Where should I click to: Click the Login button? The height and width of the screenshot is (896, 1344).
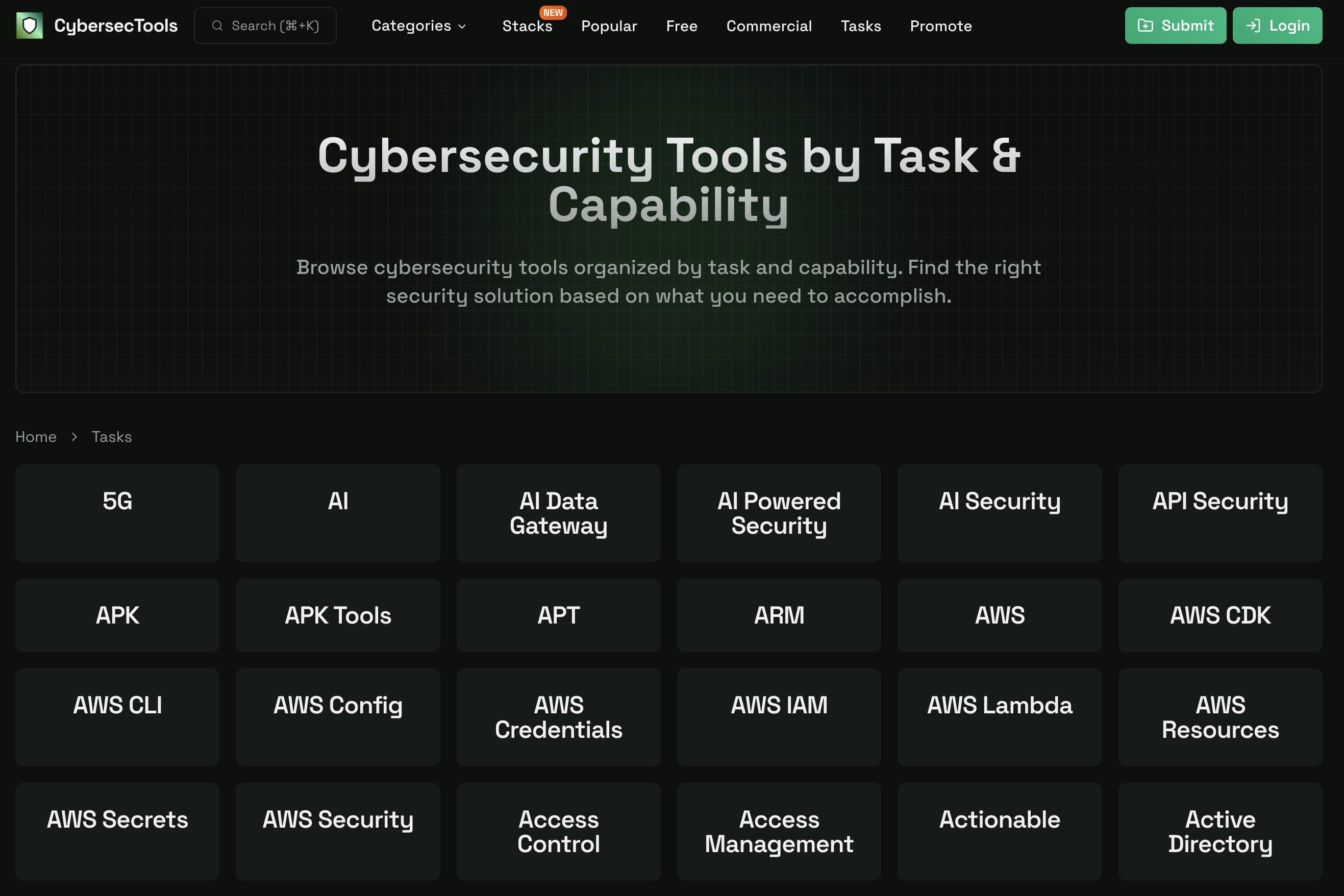tap(1277, 25)
